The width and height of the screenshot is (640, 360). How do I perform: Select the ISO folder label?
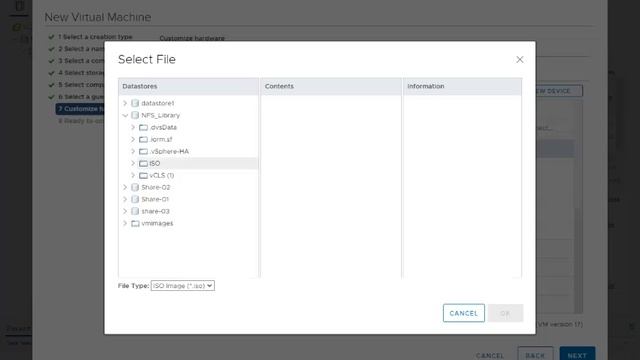pyautogui.click(x=155, y=163)
